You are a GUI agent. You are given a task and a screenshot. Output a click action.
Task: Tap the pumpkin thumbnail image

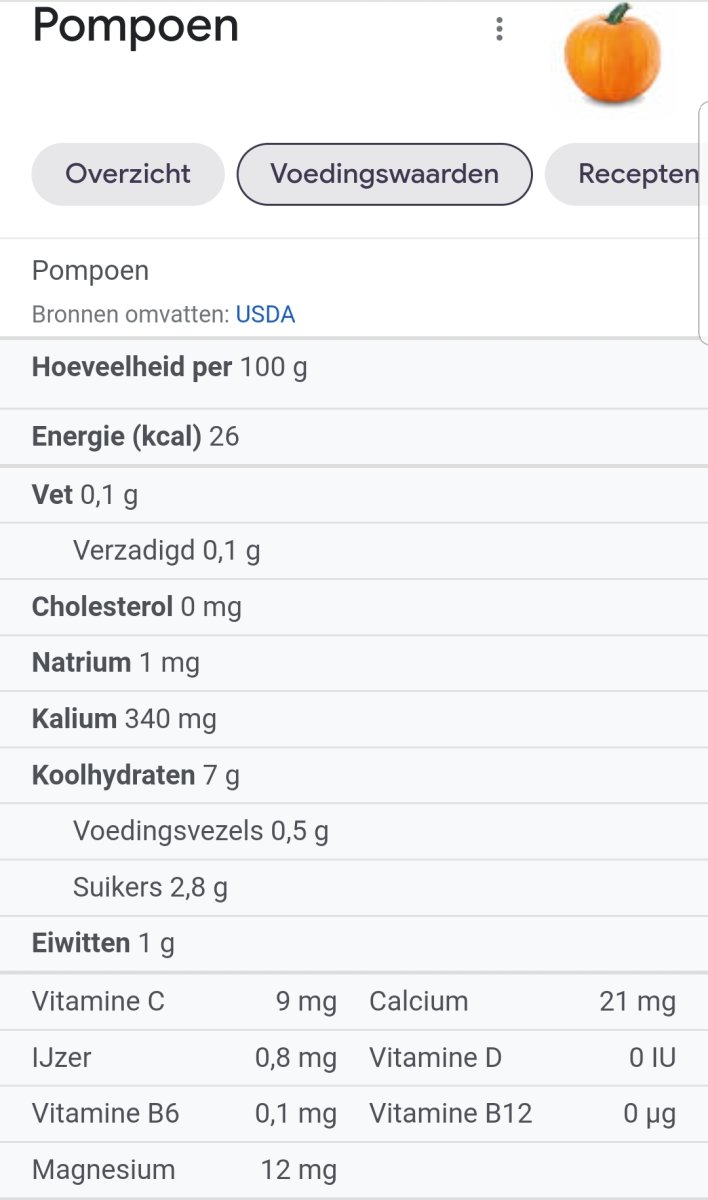point(613,55)
